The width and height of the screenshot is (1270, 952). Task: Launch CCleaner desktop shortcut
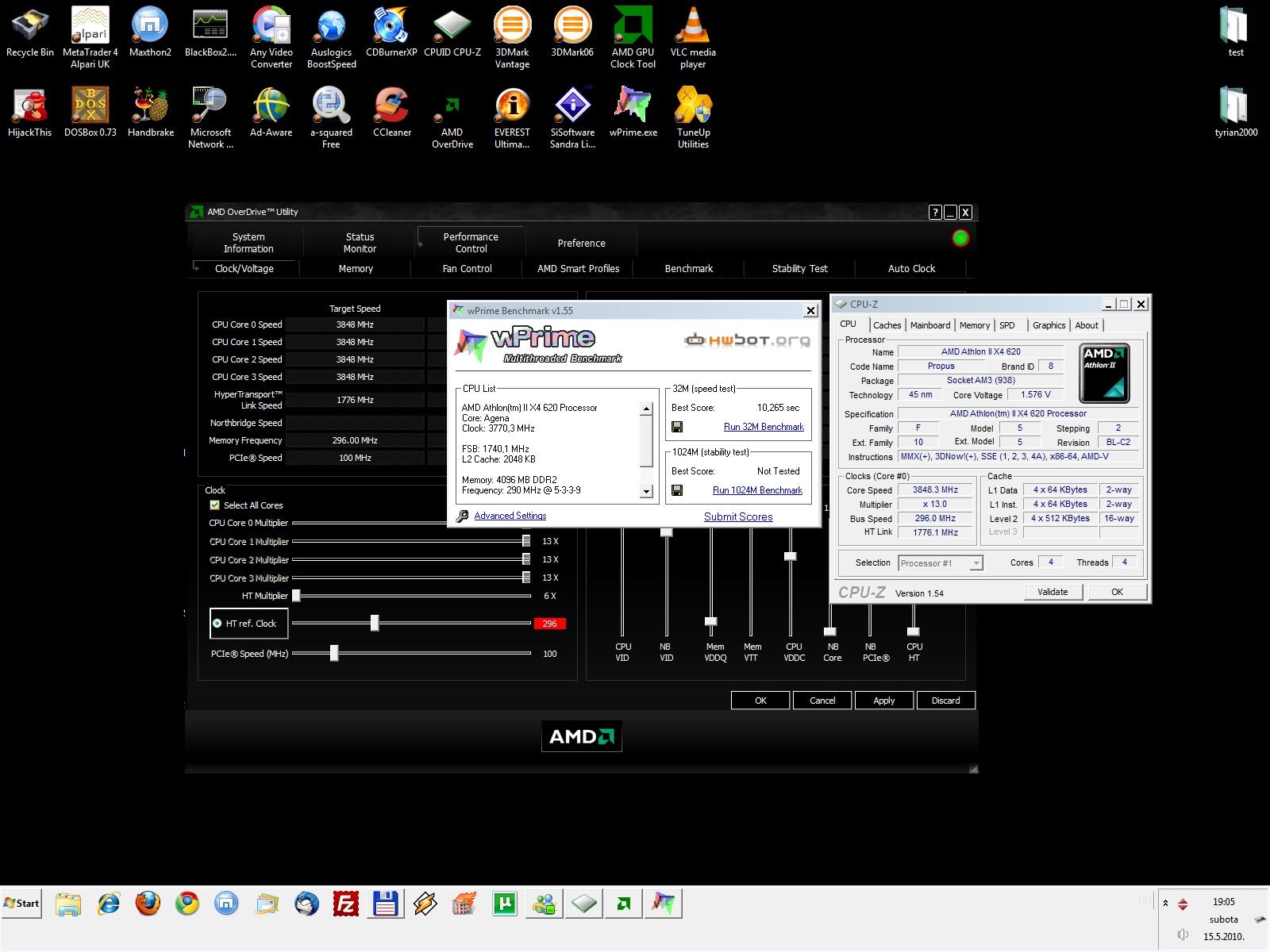(x=391, y=112)
